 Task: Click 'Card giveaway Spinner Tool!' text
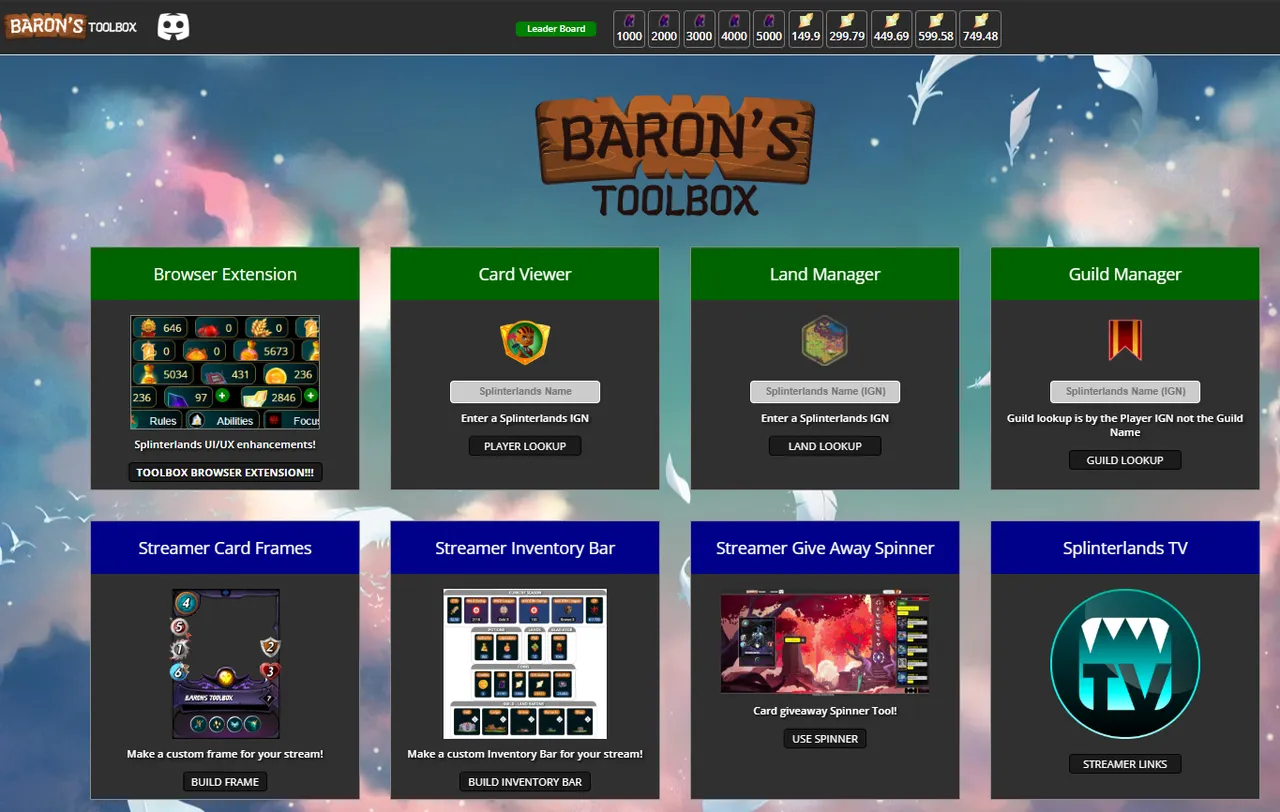[825, 711]
